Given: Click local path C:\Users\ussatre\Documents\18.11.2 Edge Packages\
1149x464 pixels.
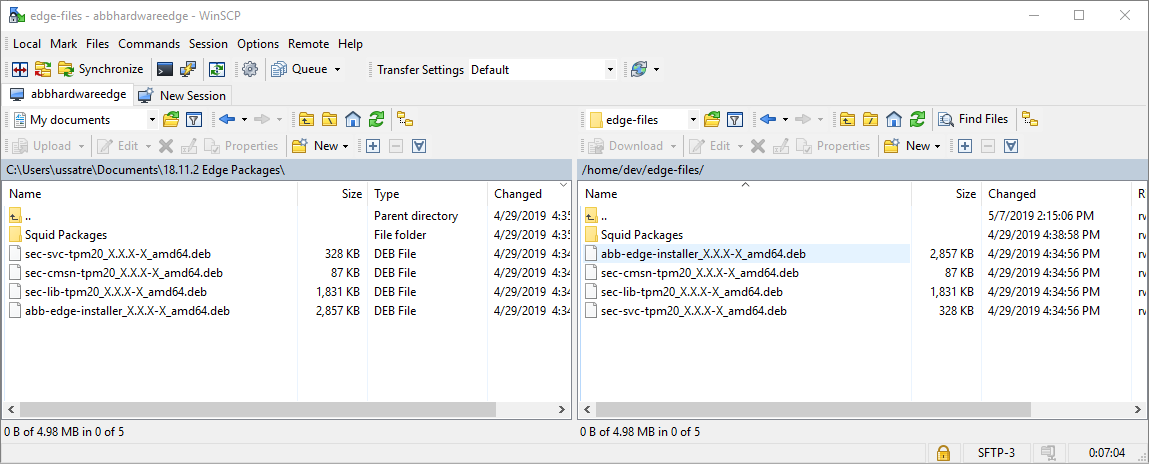Looking at the screenshot, I should (x=145, y=170).
